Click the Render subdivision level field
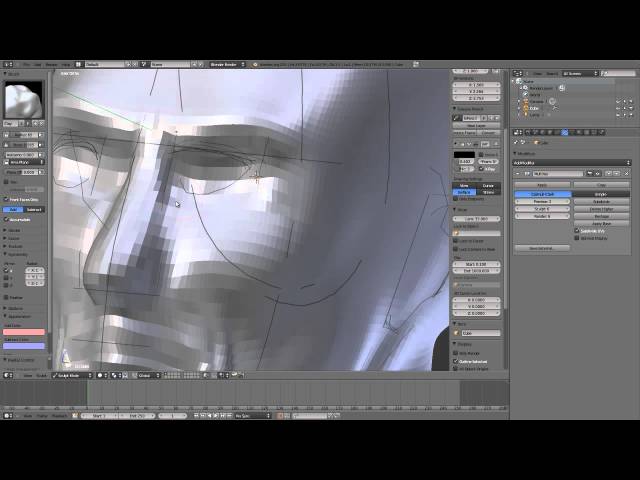 coord(542,216)
